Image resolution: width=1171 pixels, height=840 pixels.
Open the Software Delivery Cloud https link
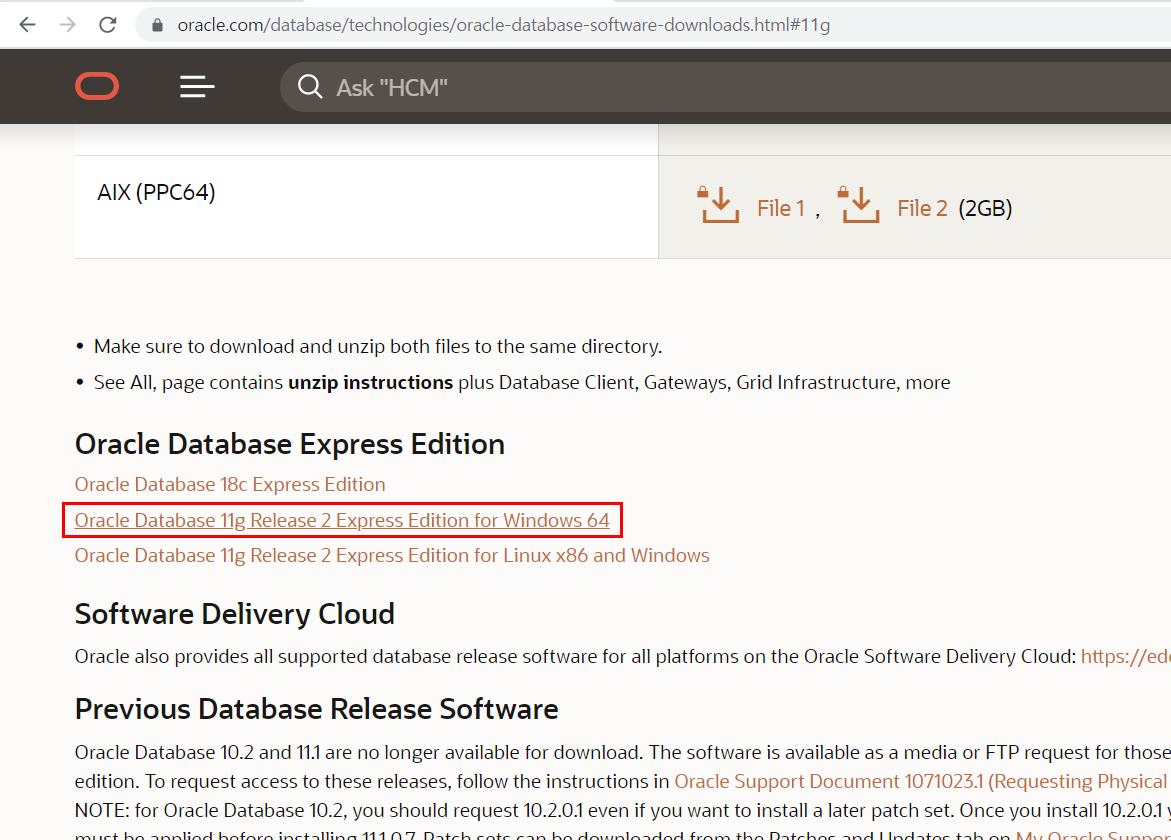(x=1125, y=656)
